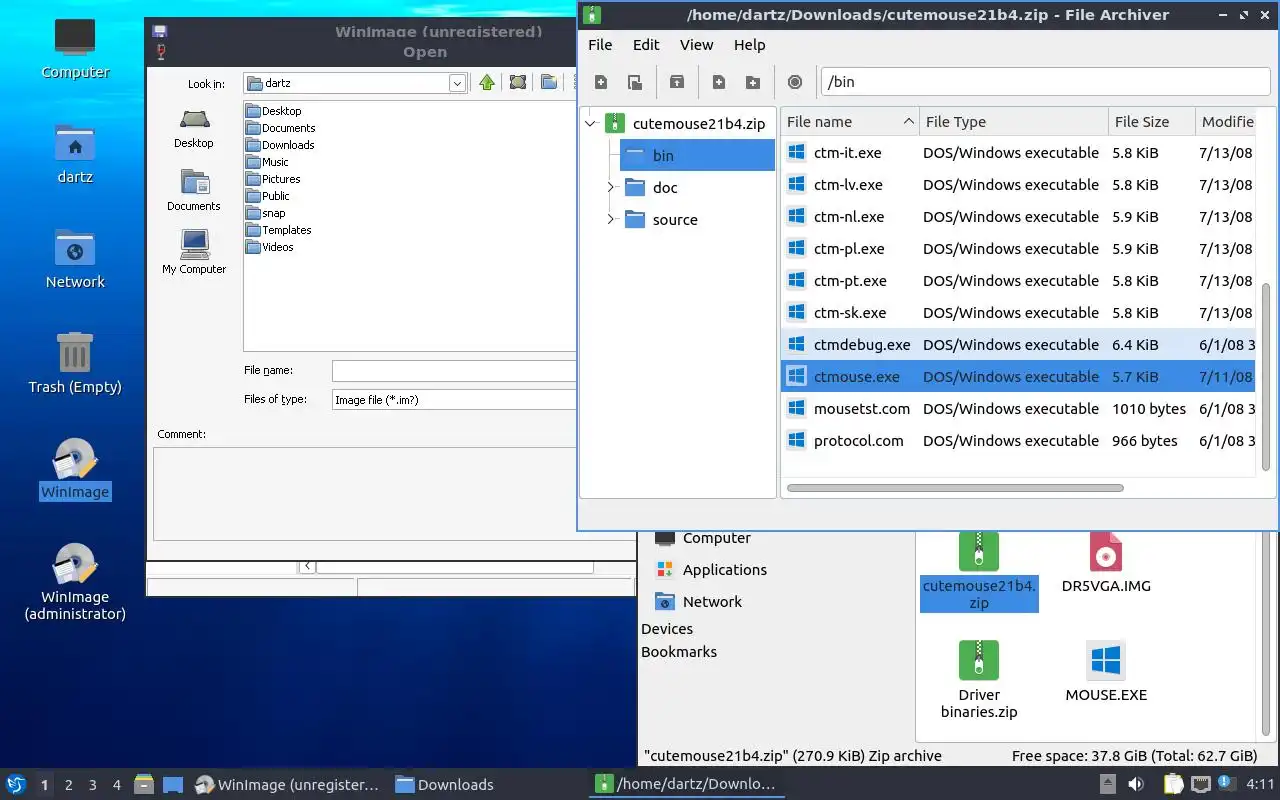Click Create New Folder icon in Open dialog
Image resolution: width=1280 pixels, height=800 pixels.
[549, 83]
